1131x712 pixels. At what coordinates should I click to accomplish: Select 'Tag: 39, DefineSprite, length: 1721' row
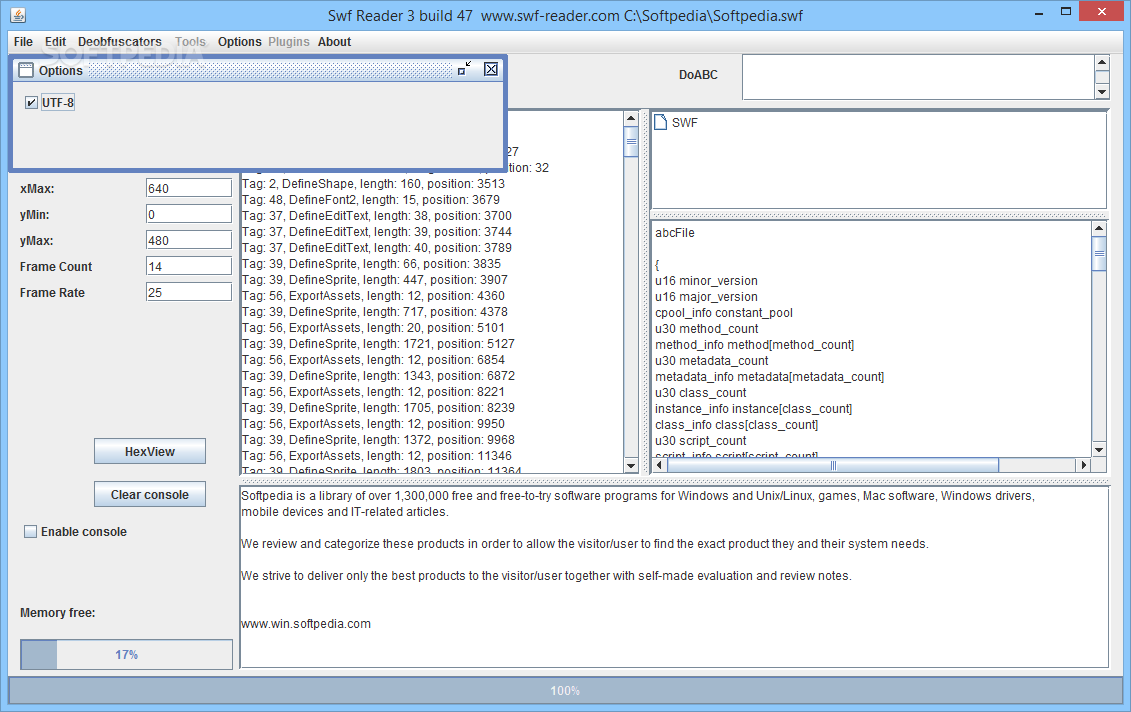click(x=378, y=343)
